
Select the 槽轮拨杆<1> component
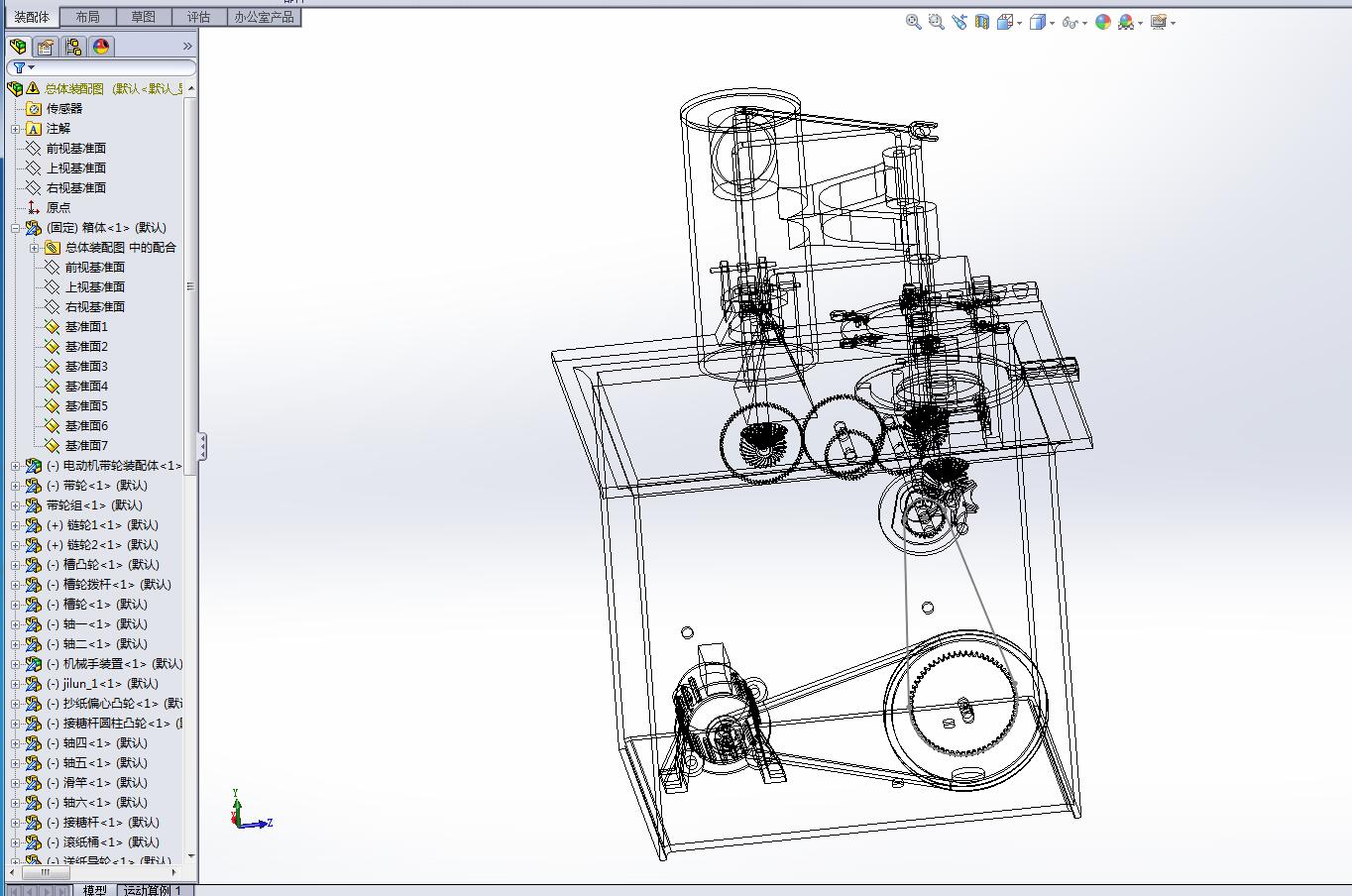(x=109, y=584)
